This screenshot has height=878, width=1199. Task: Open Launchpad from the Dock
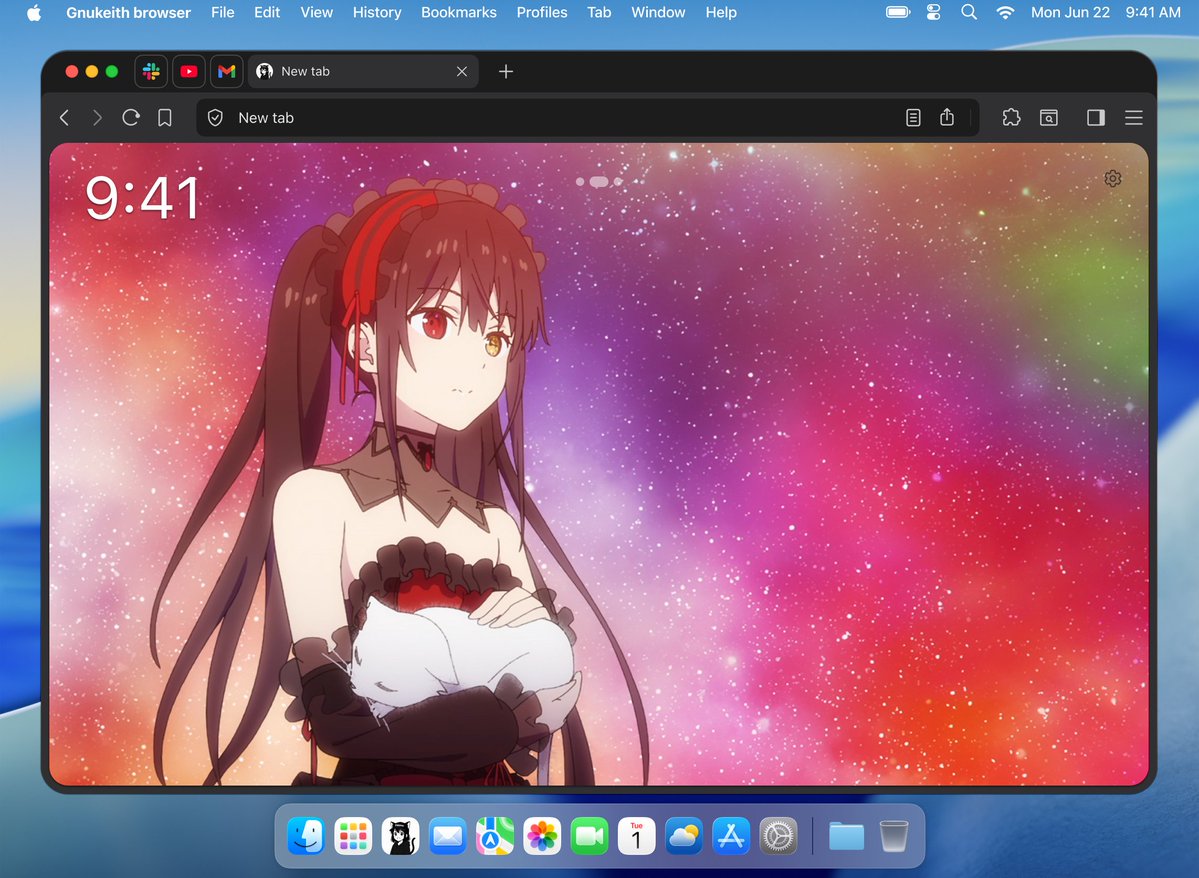click(x=353, y=836)
